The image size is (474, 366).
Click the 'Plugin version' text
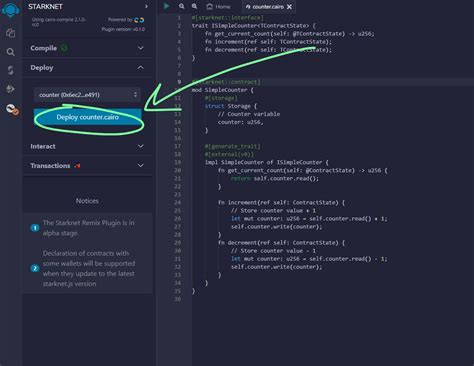(123, 29)
